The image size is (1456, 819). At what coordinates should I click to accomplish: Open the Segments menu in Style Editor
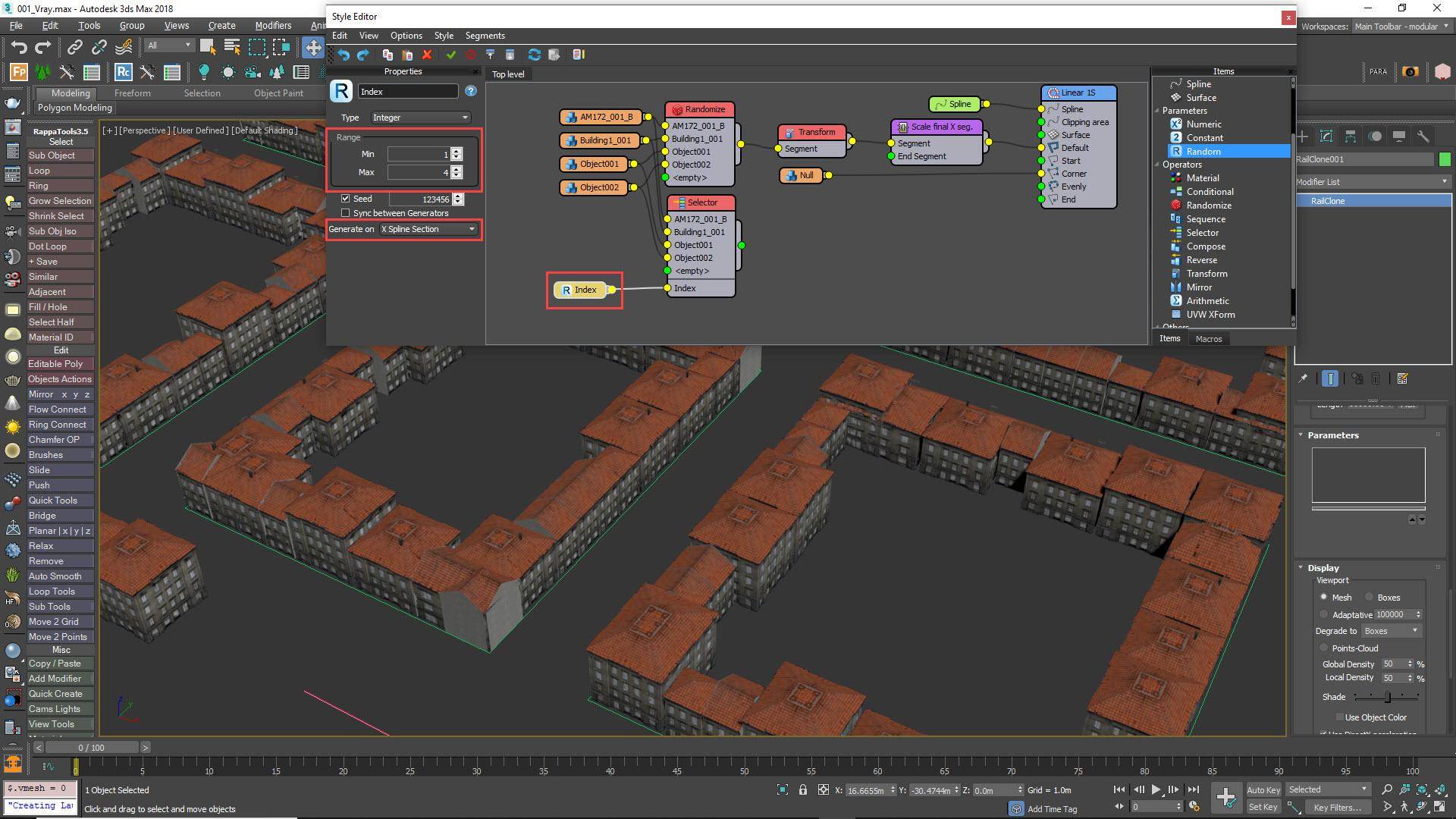coord(485,36)
